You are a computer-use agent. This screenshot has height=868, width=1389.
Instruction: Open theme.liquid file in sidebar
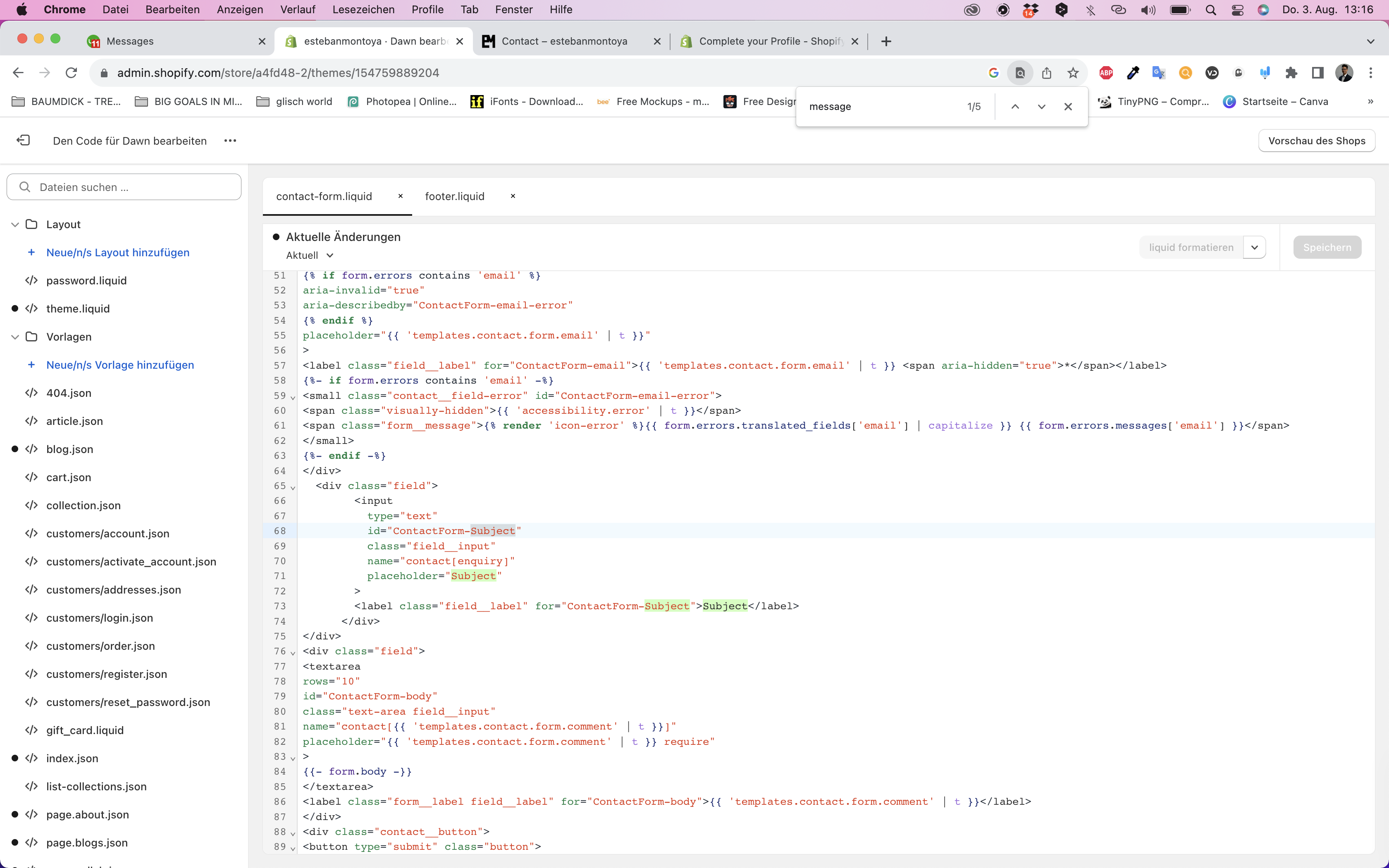pos(78,309)
